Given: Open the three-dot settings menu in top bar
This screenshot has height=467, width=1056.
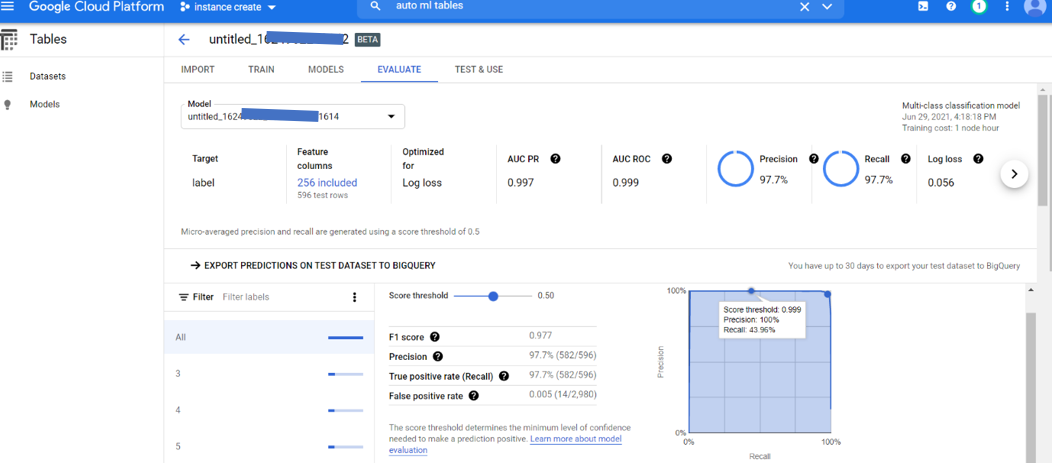Looking at the screenshot, I should point(1007,6).
